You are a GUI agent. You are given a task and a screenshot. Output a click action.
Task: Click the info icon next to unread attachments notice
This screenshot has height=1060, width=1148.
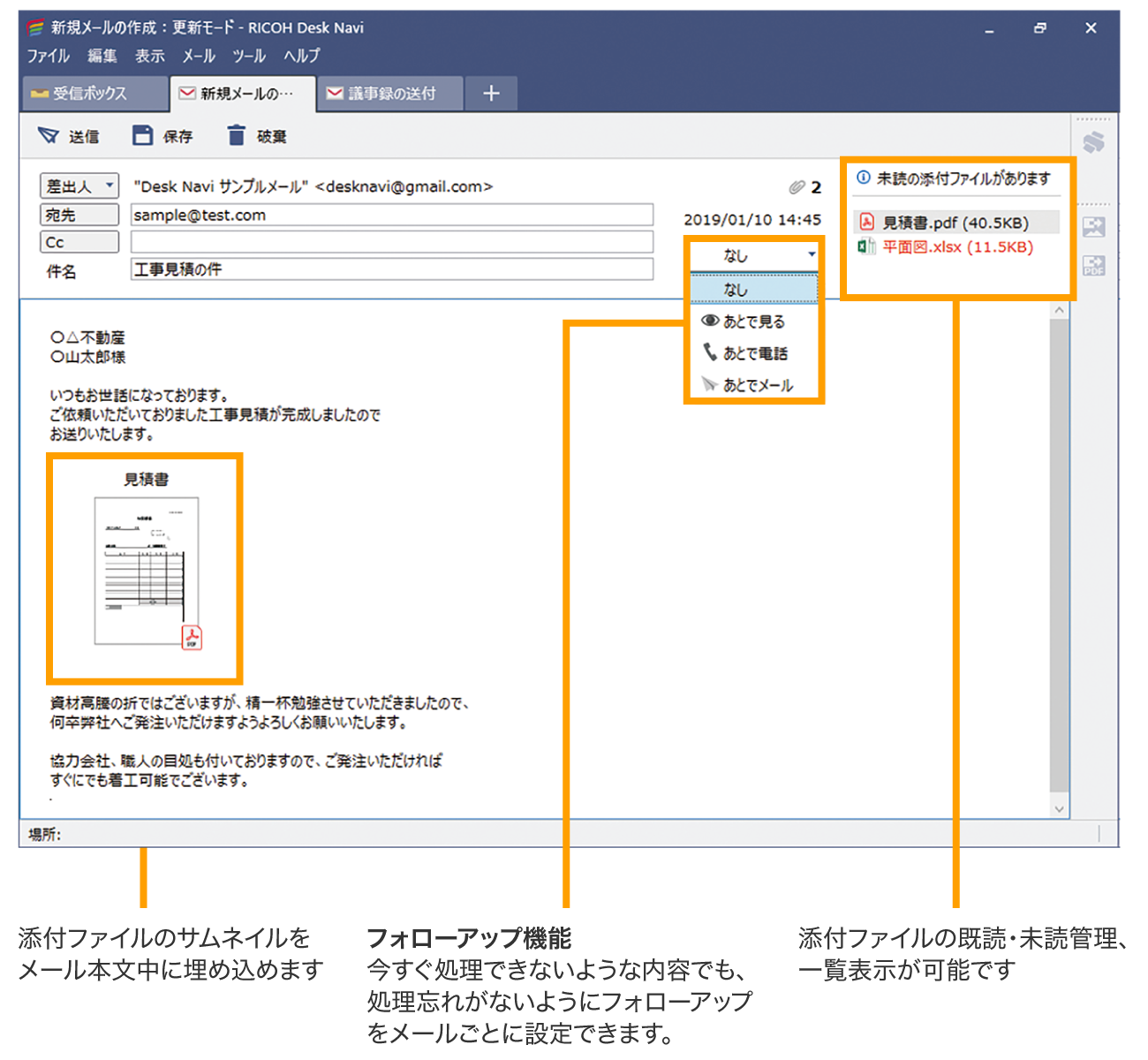(863, 177)
